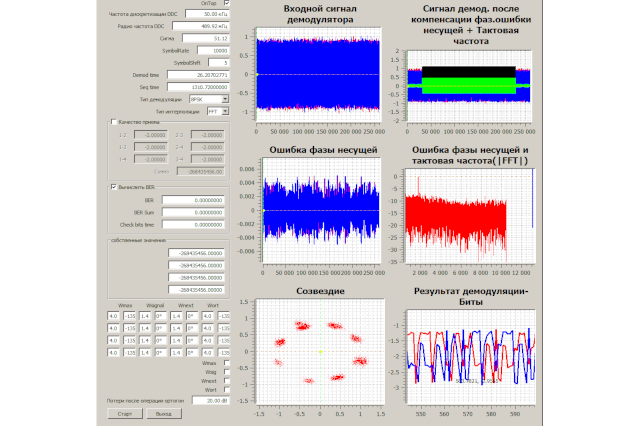Image resolution: width=640 pixels, height=426 pixels.
Task: Click the Частота дискретизации DDC field
Action: pos(207,15)
